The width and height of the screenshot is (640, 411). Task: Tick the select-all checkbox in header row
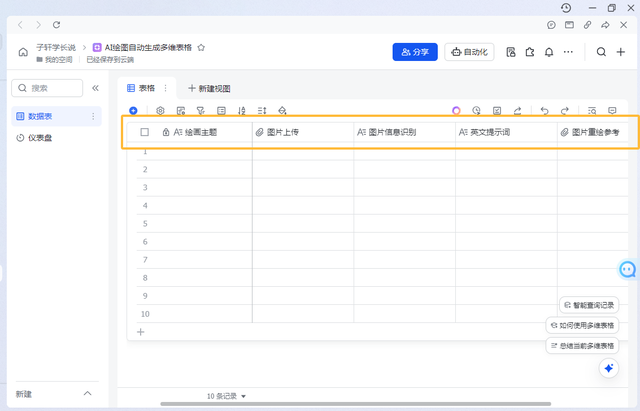tap(144, 132)
